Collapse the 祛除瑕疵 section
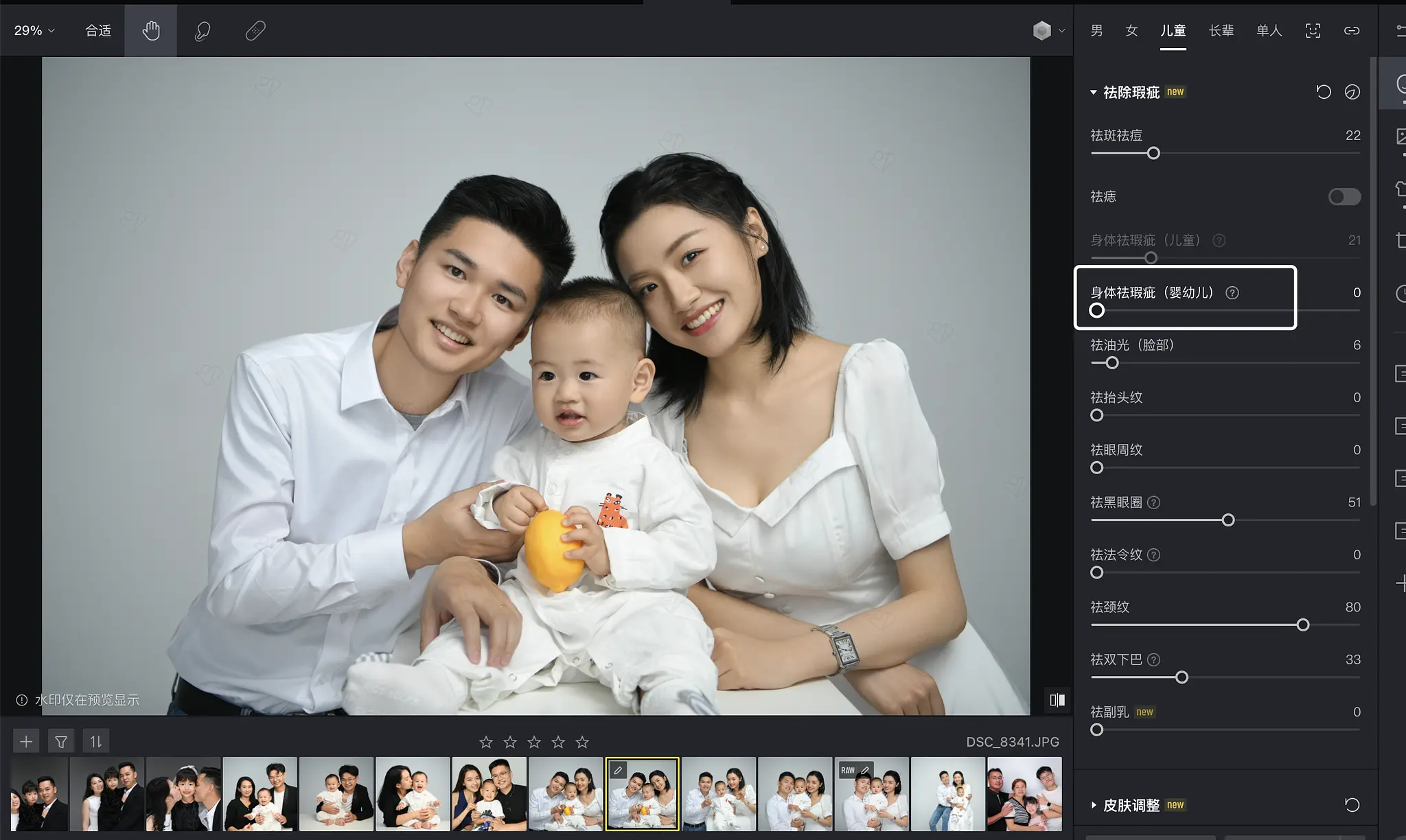This screenshot has height=840, width=1406. pos(1094,92)
